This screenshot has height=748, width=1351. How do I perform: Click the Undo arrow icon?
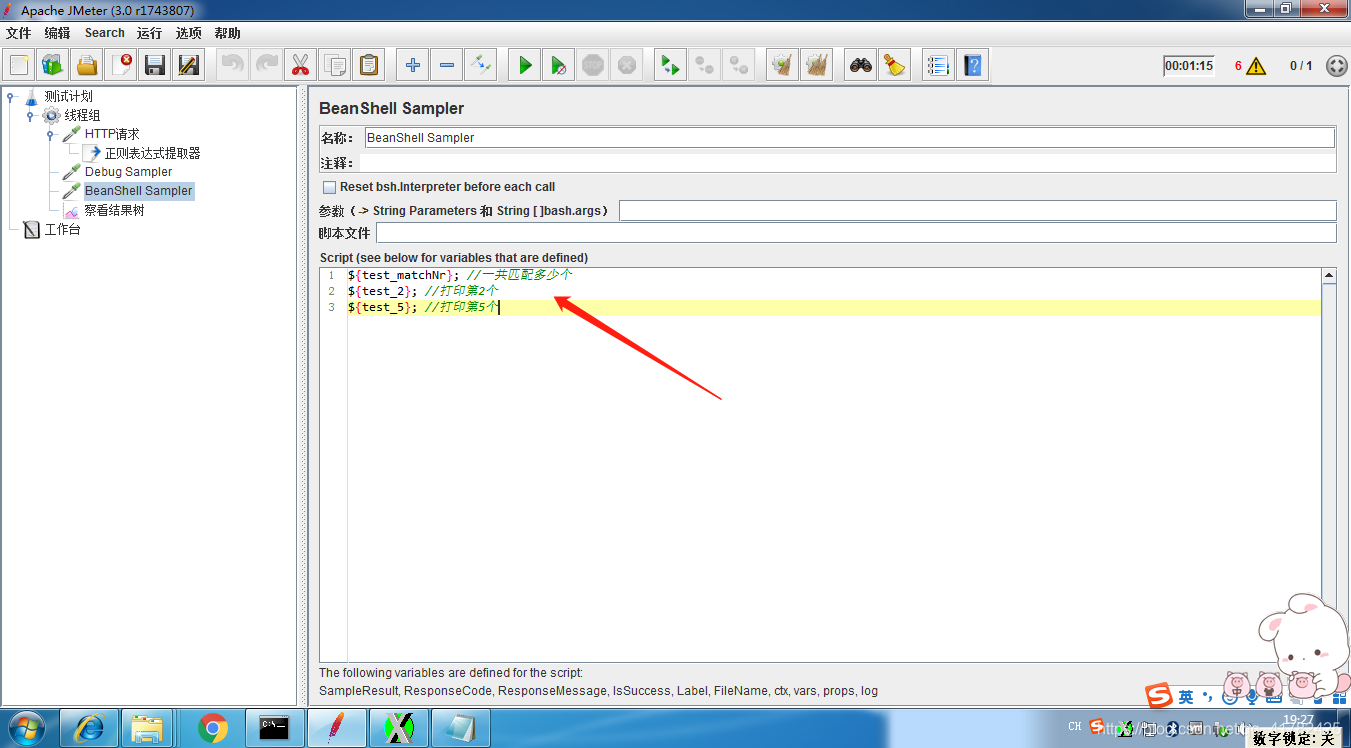233,66
